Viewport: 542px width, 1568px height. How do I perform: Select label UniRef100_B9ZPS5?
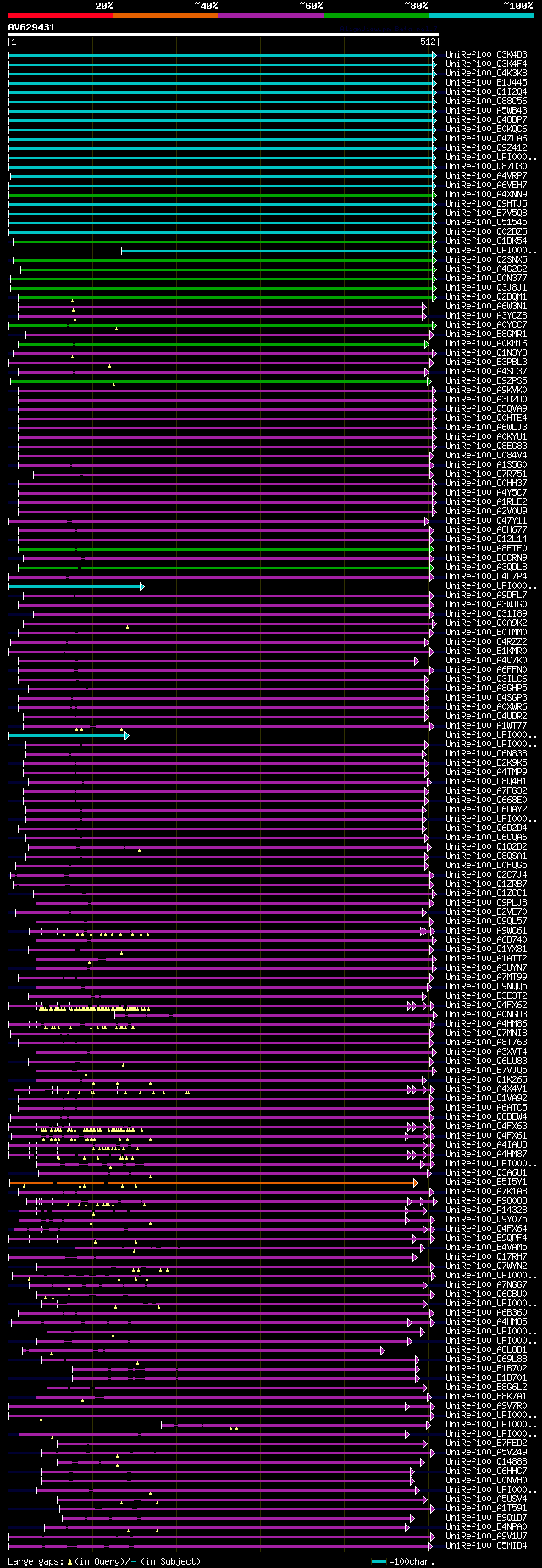click(x=486, y=381)
